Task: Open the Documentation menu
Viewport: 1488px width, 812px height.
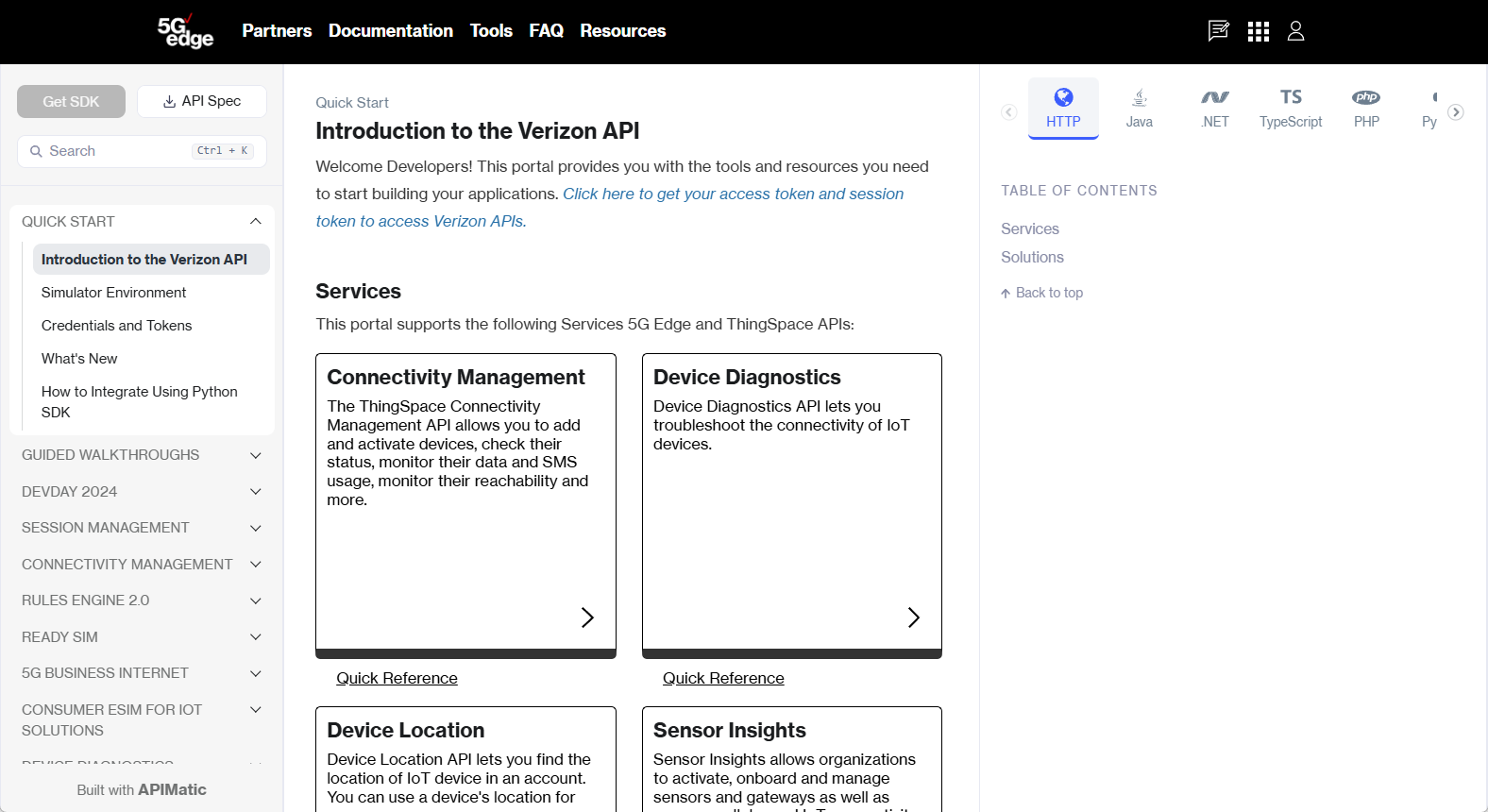Action: [391, 31]
